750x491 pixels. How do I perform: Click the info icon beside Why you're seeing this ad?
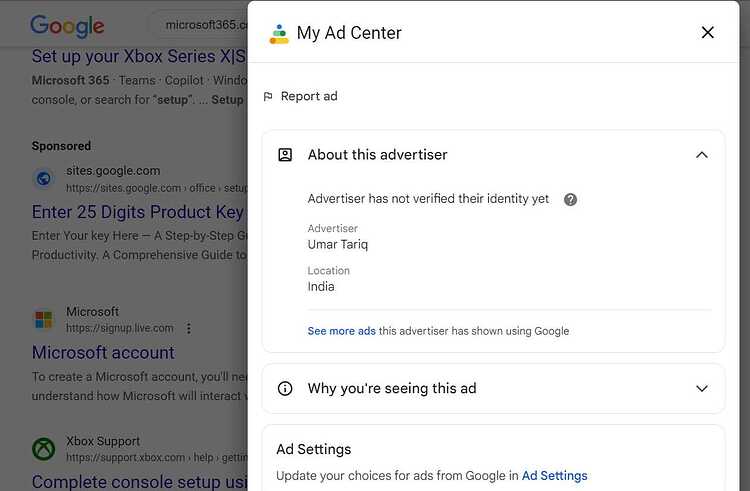tap(285, 389)
